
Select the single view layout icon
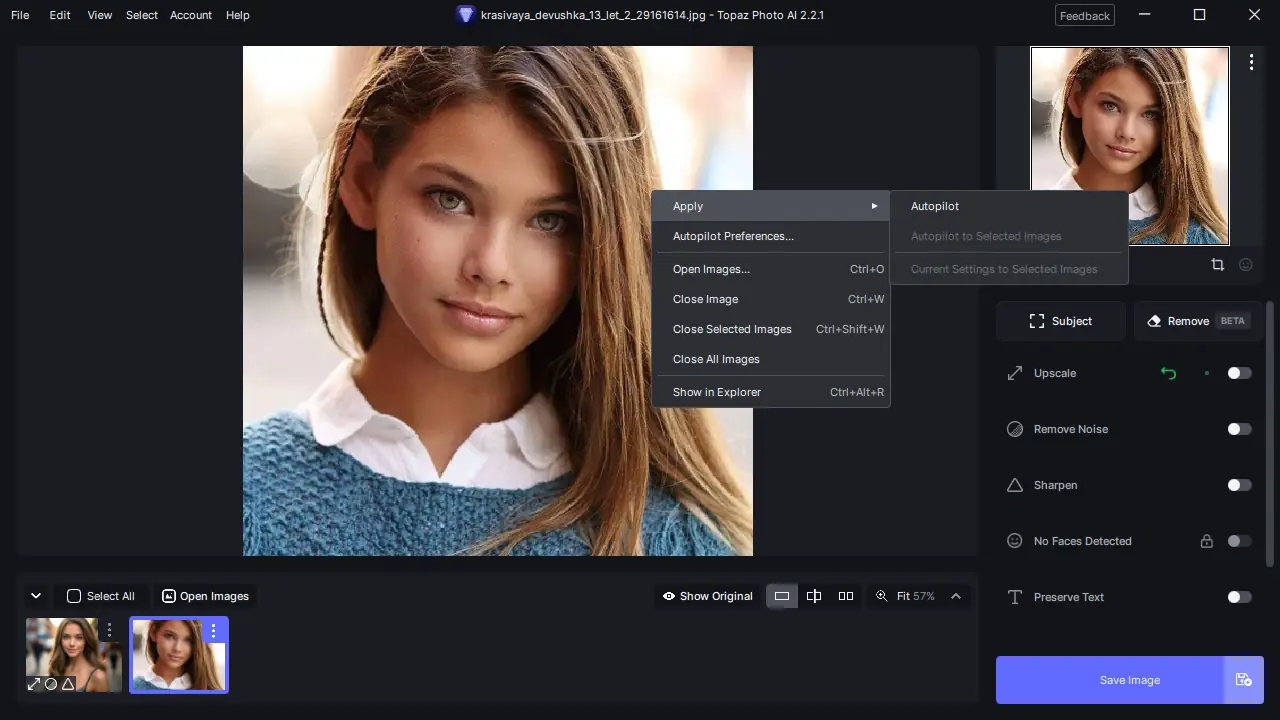coord(782,596)
